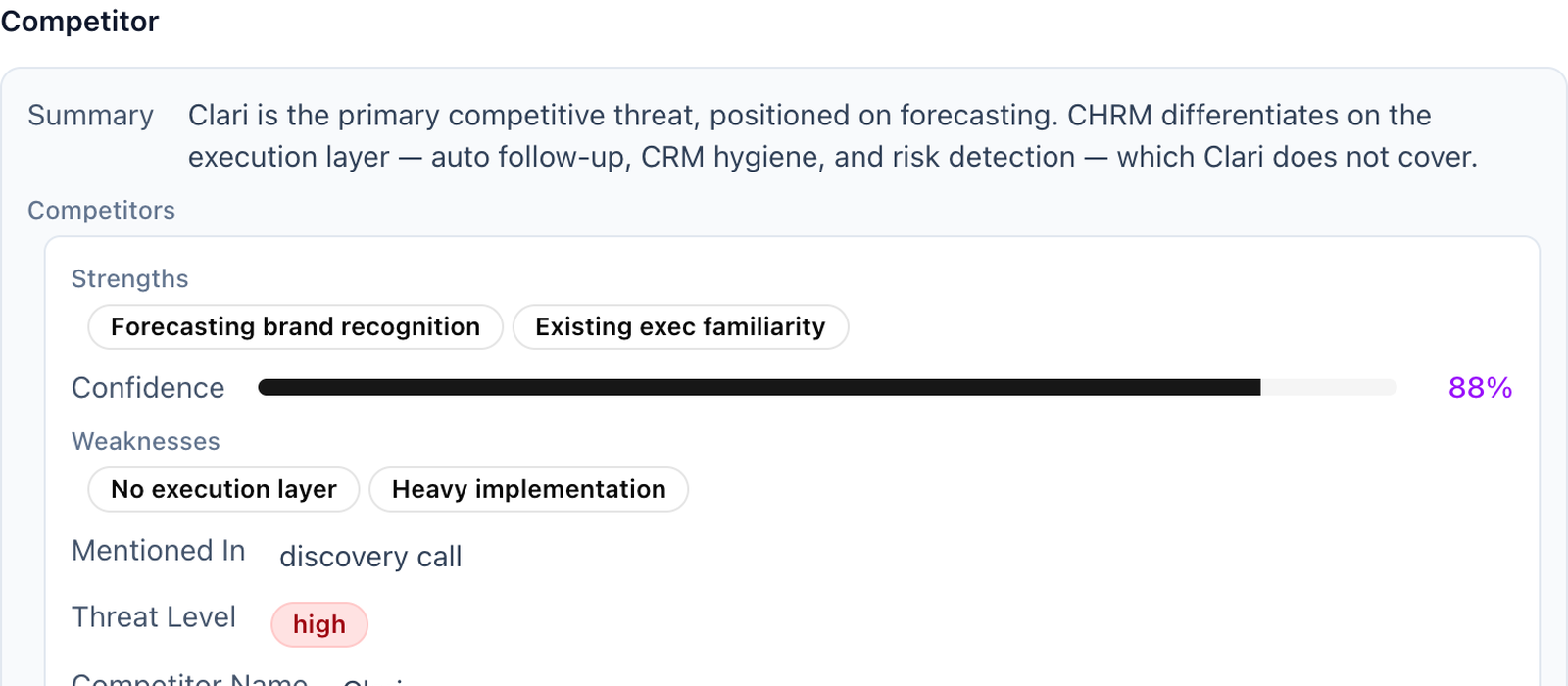Click the Mentioned In label

click(x=158, y=551)
